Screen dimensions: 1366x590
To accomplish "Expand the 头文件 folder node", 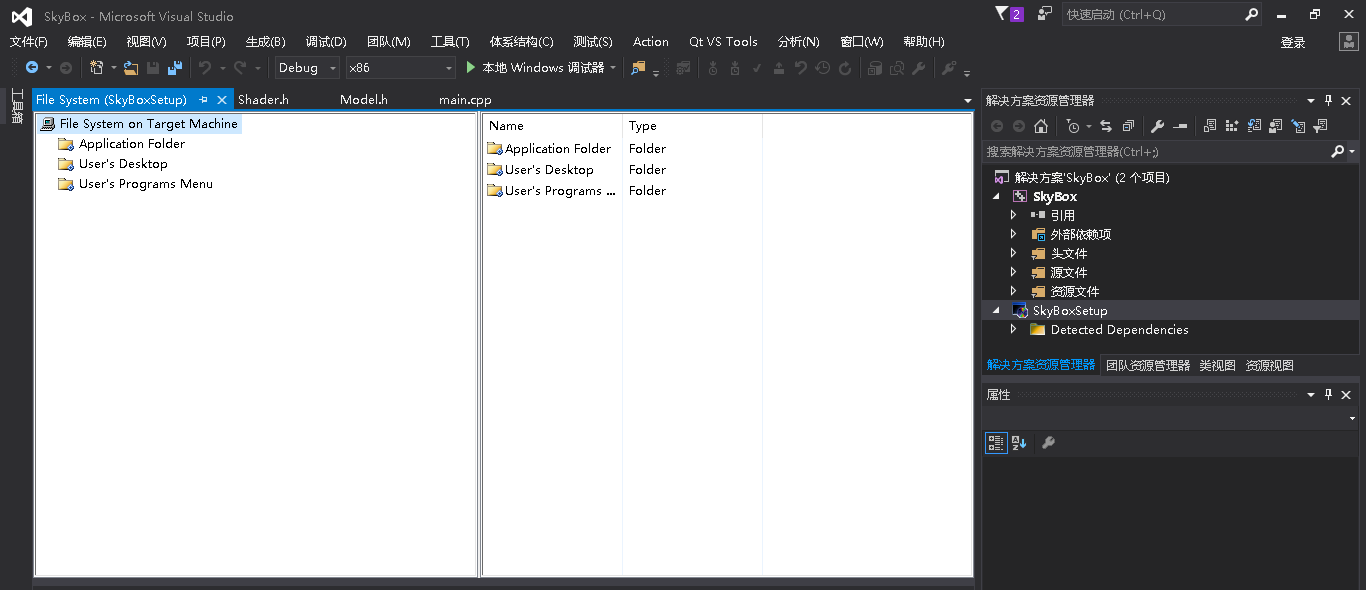I will click(x=1013, y=253).
